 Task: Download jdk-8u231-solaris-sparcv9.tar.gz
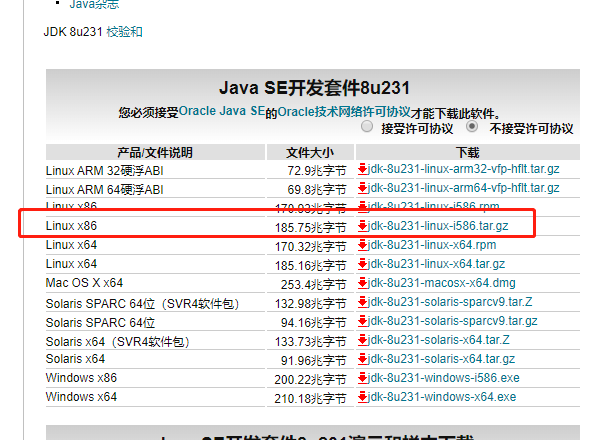453,321
